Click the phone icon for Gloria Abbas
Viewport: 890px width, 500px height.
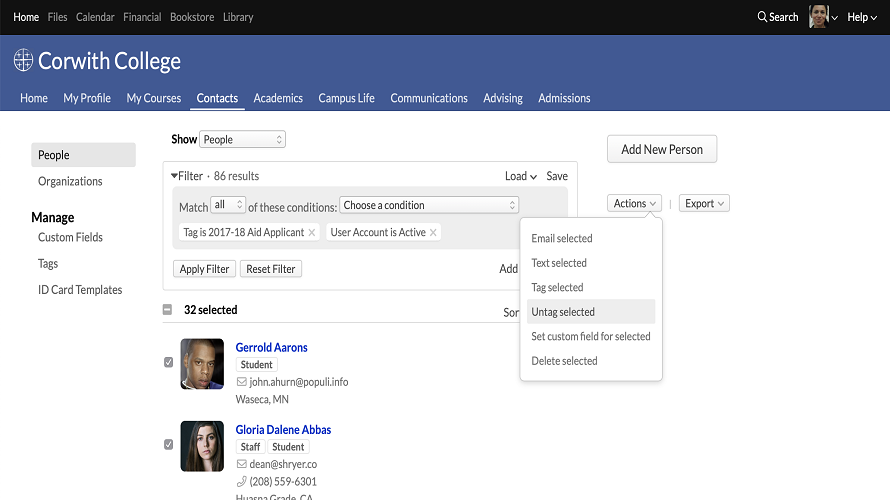(x=241, y=481)
